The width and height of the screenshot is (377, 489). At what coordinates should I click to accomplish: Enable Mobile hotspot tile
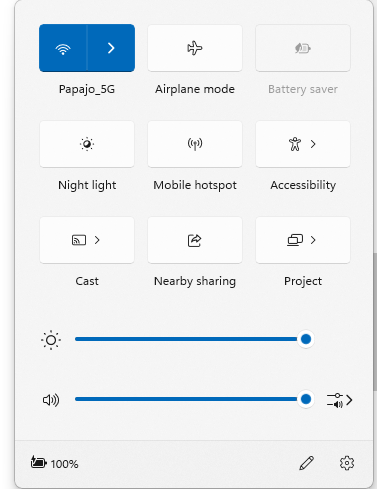point(195,144)
